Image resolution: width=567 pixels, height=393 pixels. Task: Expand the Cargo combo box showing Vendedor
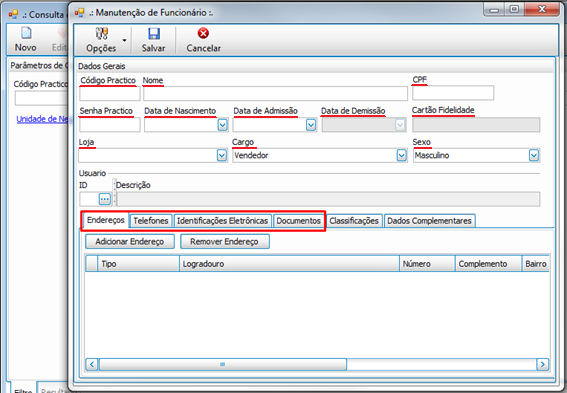(x=402, y=155)
